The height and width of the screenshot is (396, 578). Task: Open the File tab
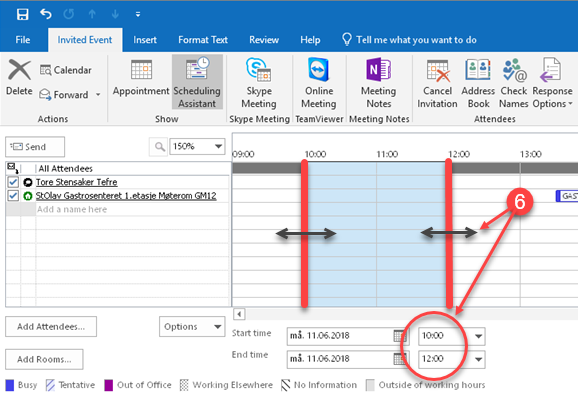23,40
